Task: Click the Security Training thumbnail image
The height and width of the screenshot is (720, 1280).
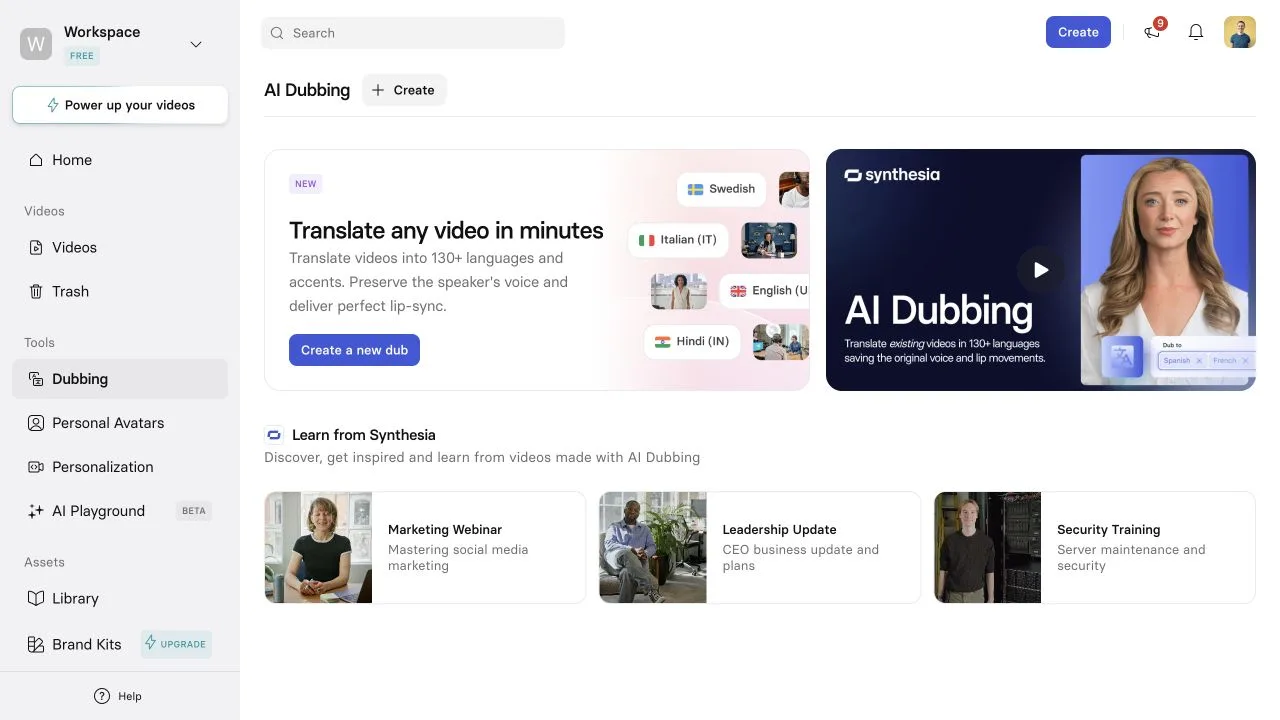Action: pos(988,547)
